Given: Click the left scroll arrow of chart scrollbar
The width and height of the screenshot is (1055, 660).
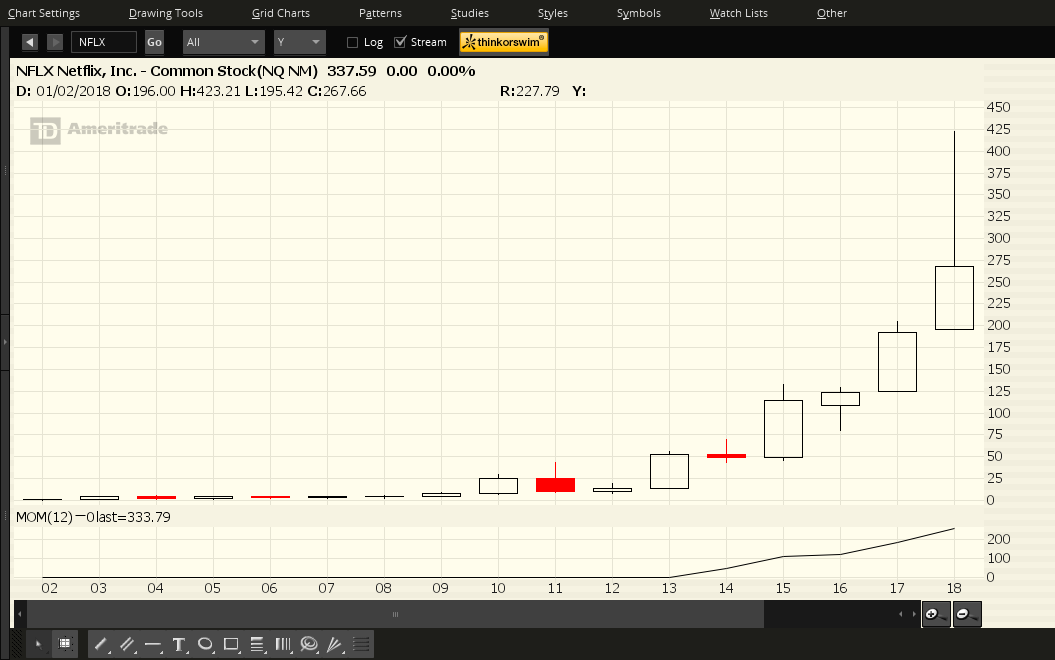Looking at the screenshot, I should (x=20, y=614).
